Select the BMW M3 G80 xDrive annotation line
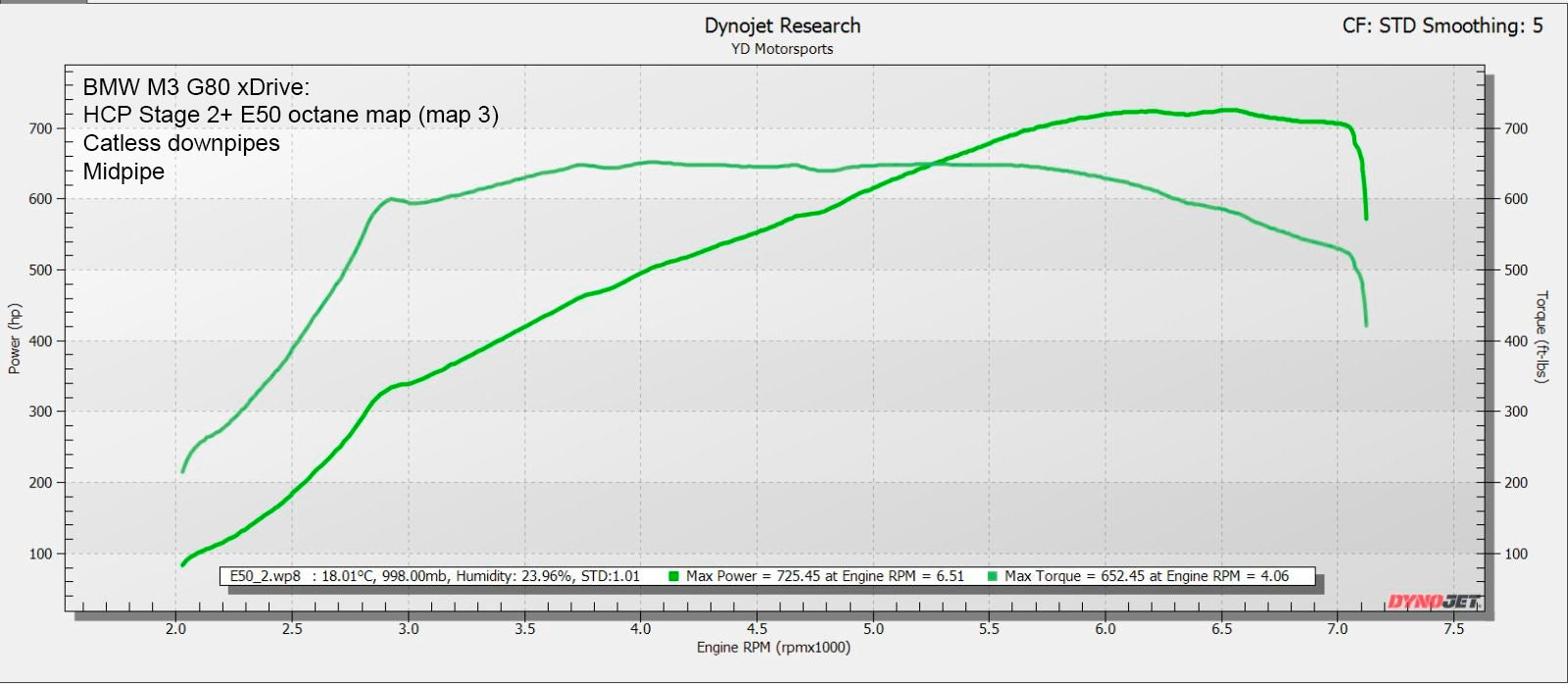The image size is (1568, 684). pos(196,87)
